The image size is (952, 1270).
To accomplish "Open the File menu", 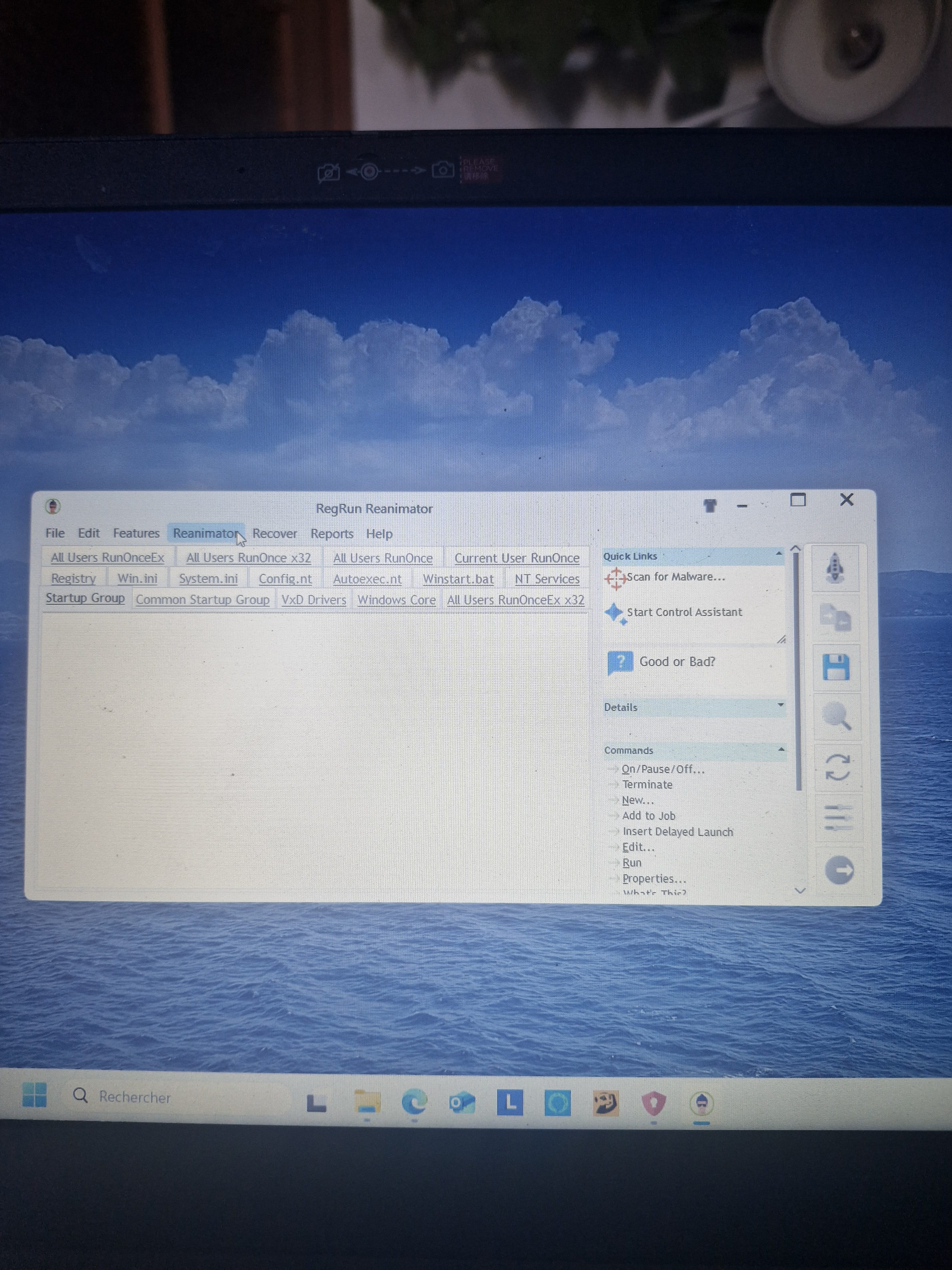I will 55,533.
